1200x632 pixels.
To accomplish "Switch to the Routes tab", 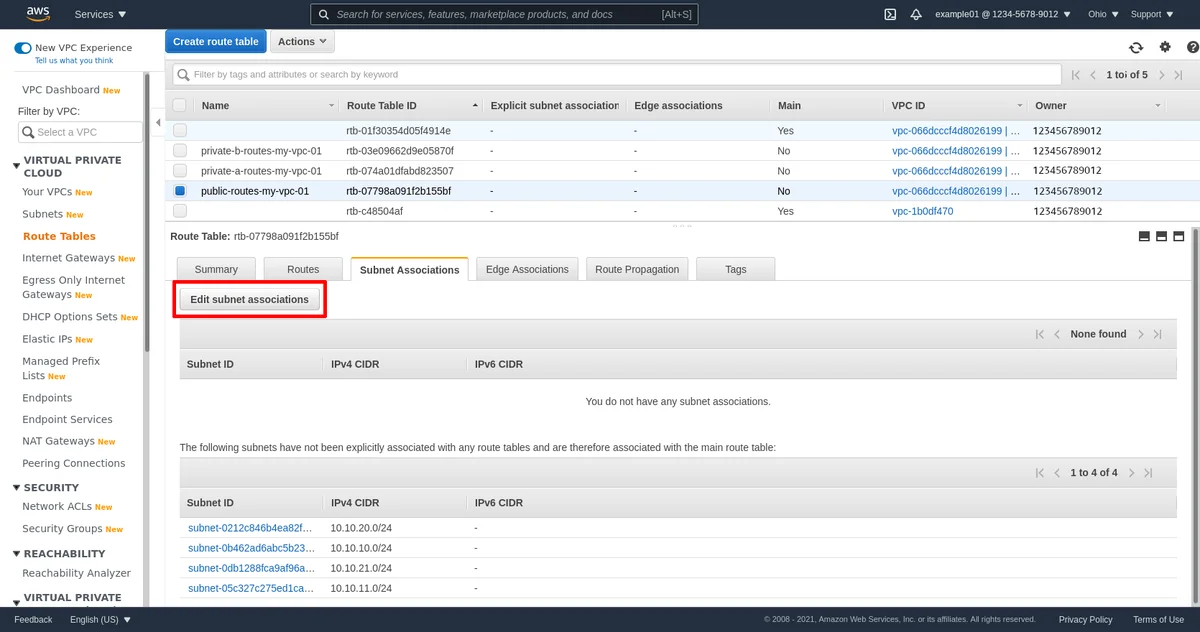I will point(303,269).
